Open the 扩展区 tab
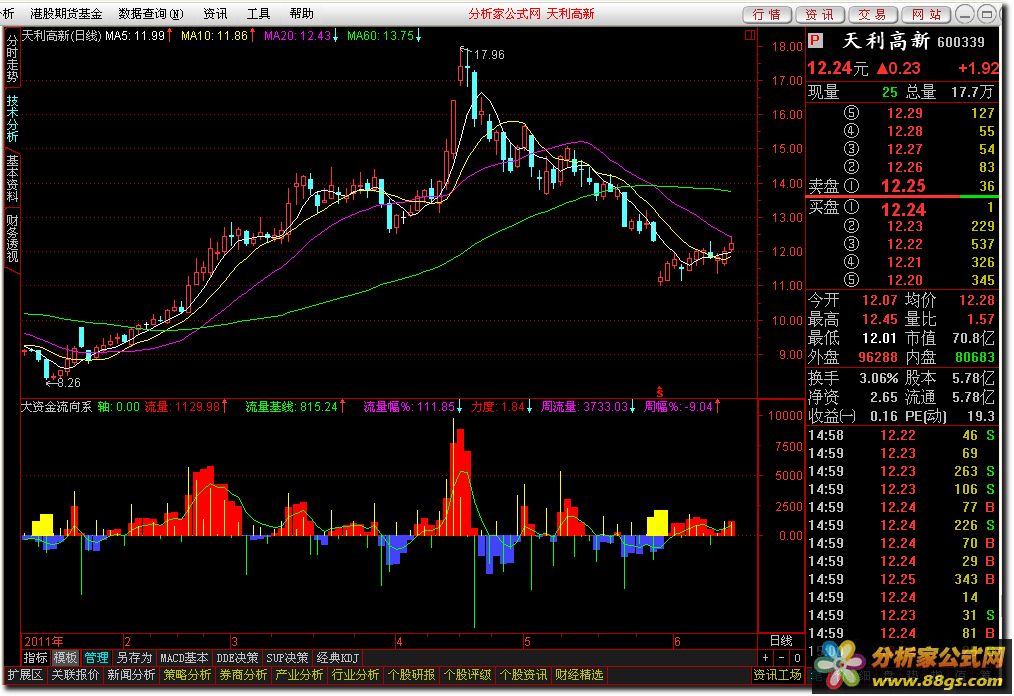Screen dimensions: 1014x696 [25, 675]
